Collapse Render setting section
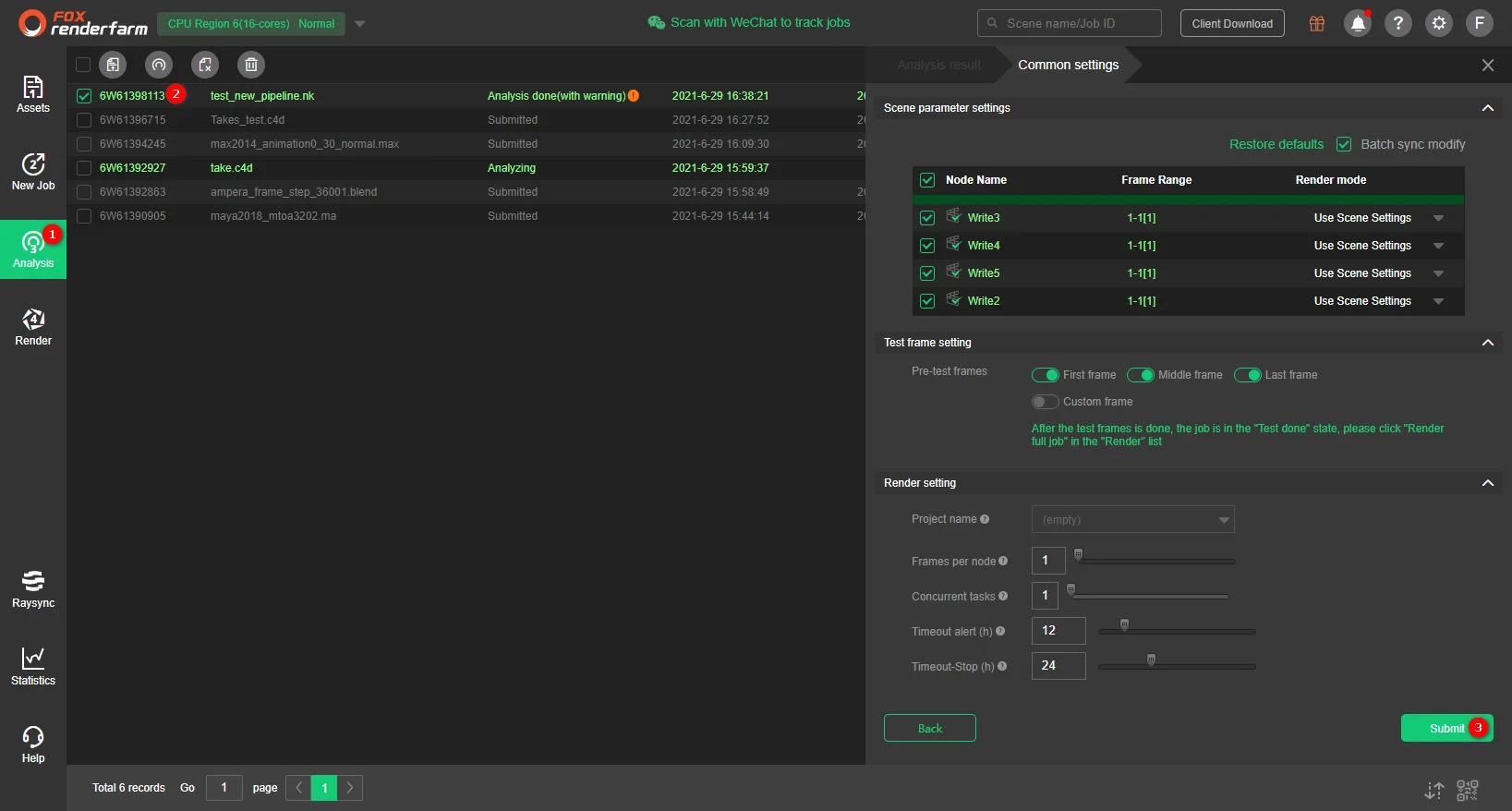The width and height of the screenshot is (1512, 811). (1488, 483)
